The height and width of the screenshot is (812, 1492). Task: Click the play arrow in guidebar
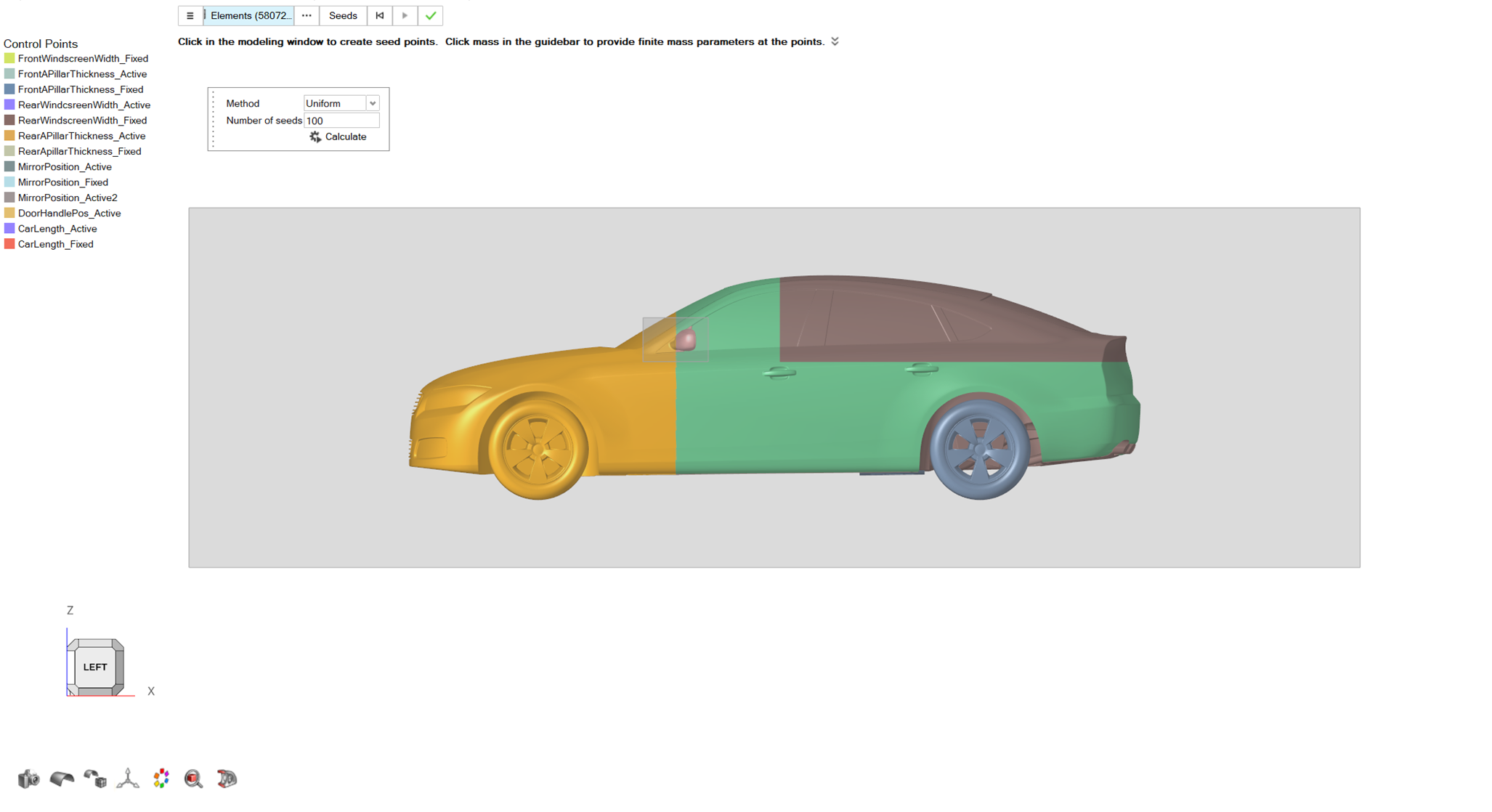point(405,16)
